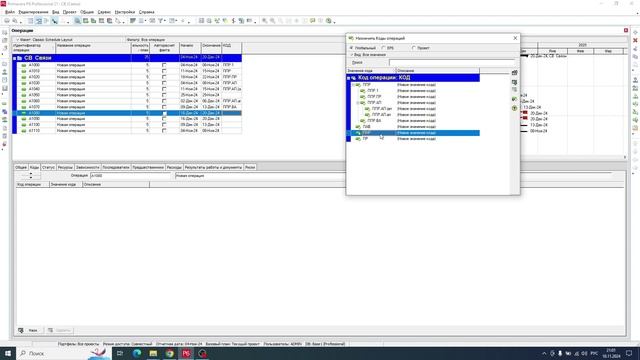Open Google Chrome from the taskbar

pyautogui.click(x=170, y=353)
